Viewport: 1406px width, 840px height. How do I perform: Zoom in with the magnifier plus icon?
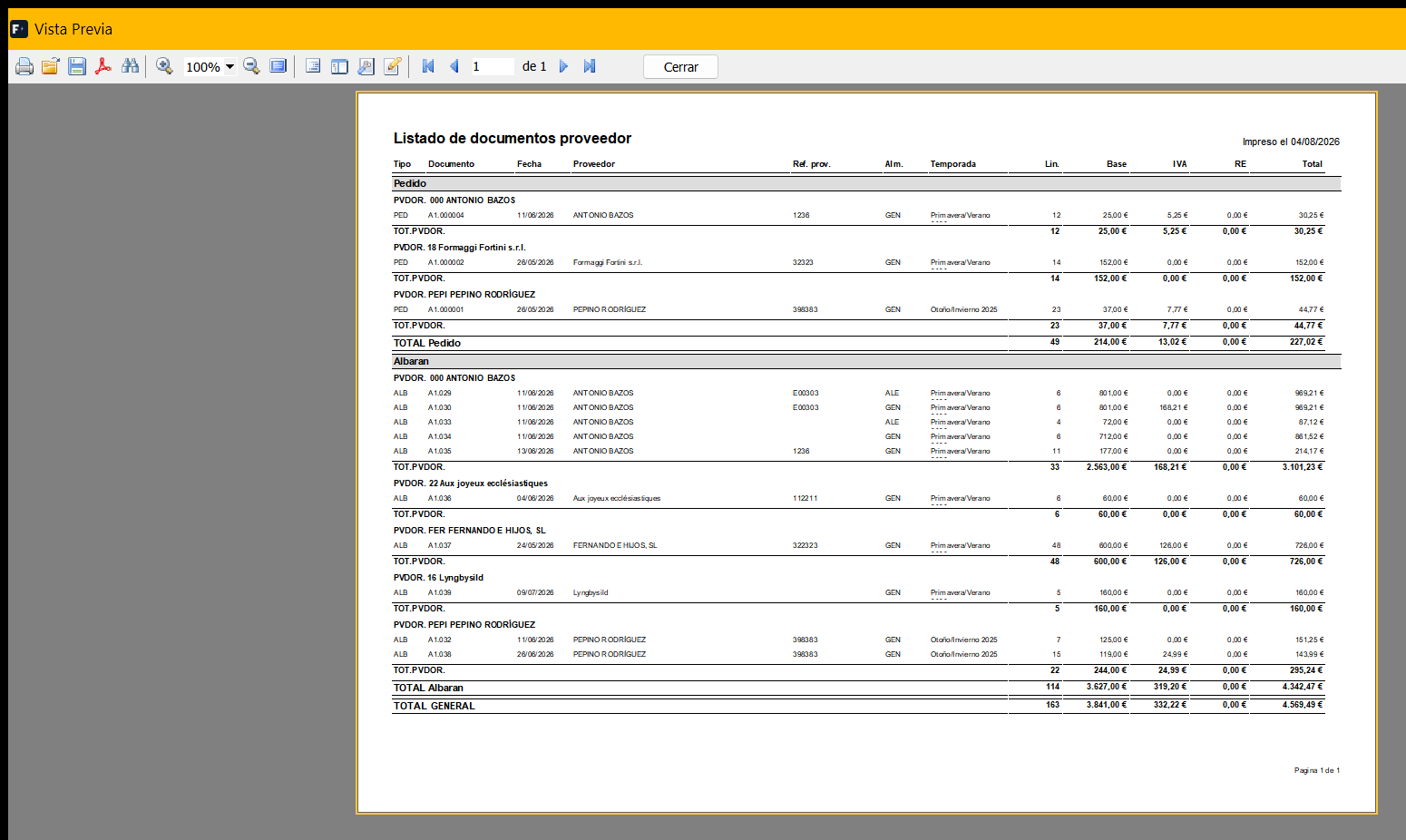pyautogui.click(x=164, y=66)
